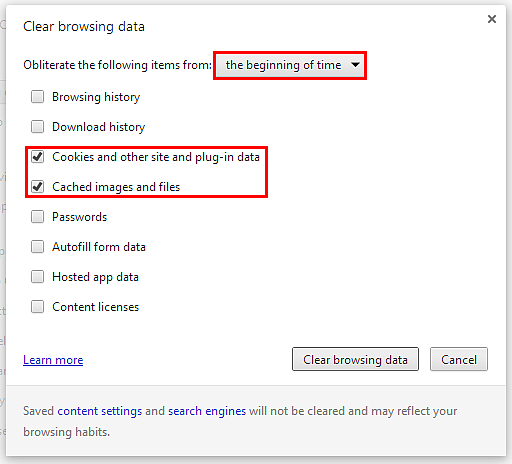
Task: Follow the search engines link
Action: (x=207, y=411)
